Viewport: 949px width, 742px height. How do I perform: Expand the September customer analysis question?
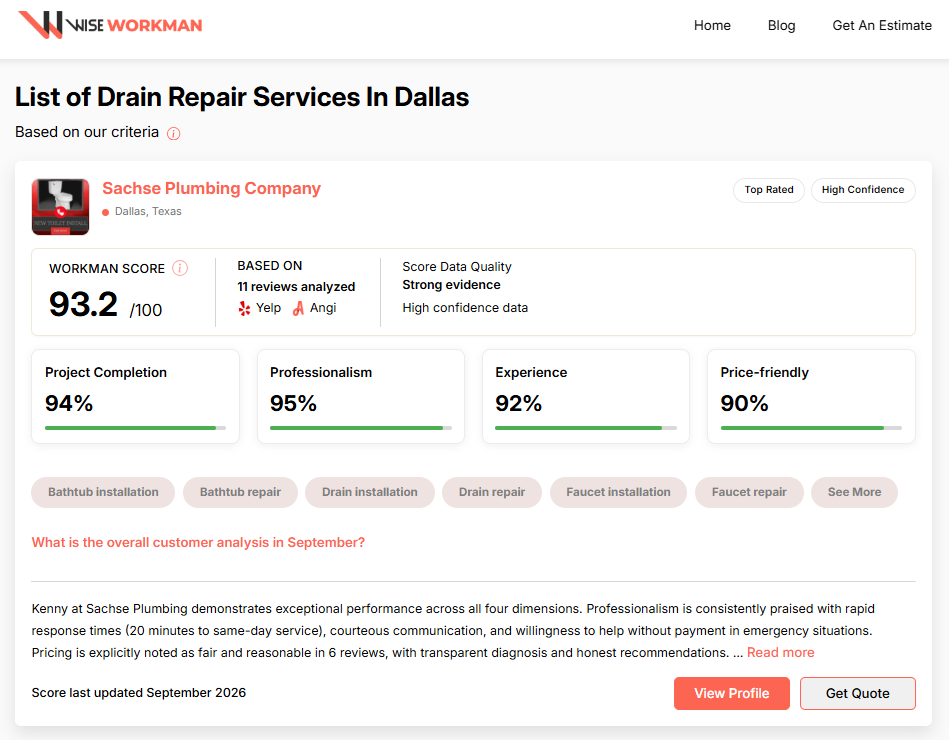(x=199, y=543)
